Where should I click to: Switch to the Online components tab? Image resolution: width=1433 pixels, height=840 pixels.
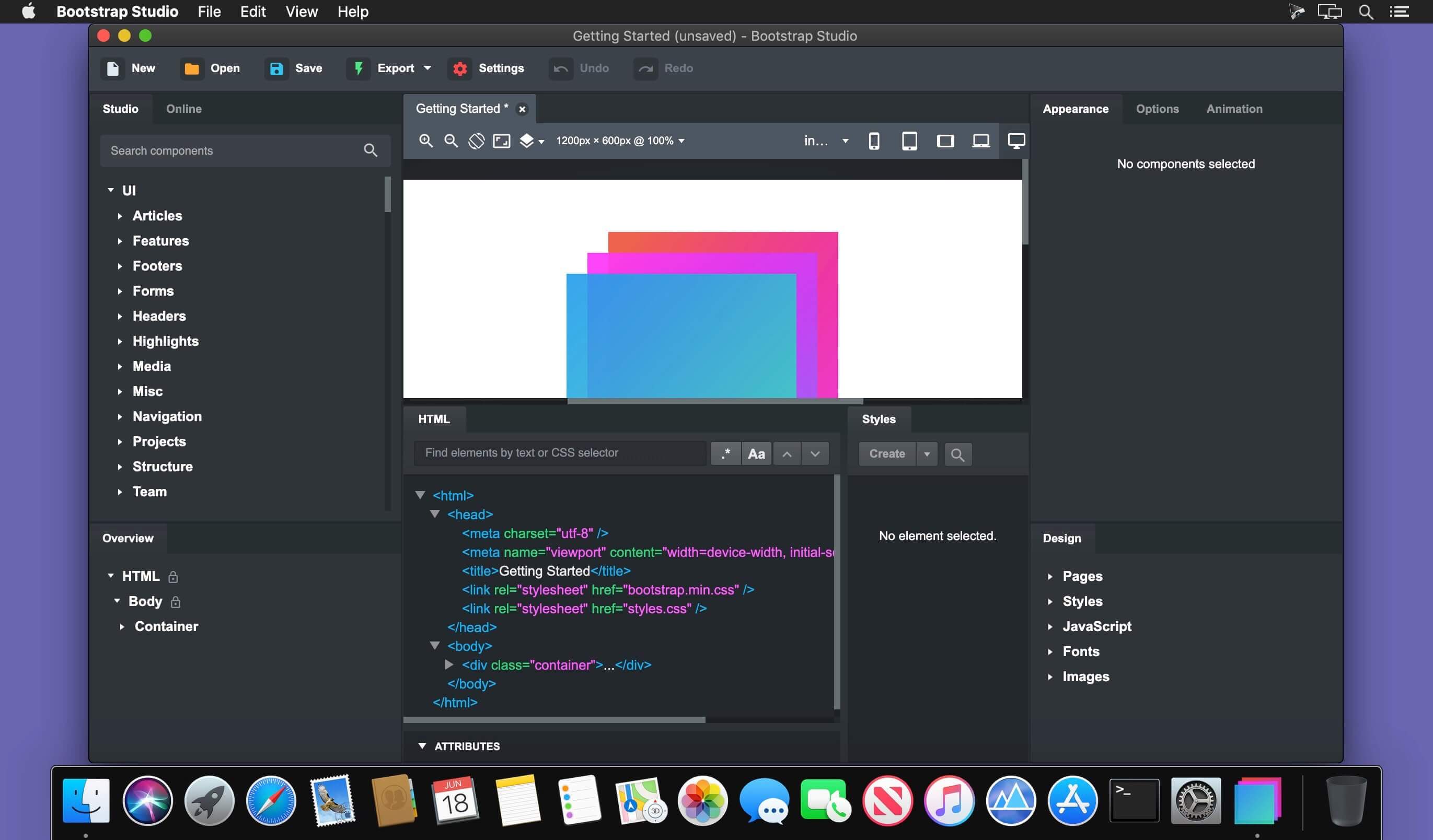click(183, 109)
